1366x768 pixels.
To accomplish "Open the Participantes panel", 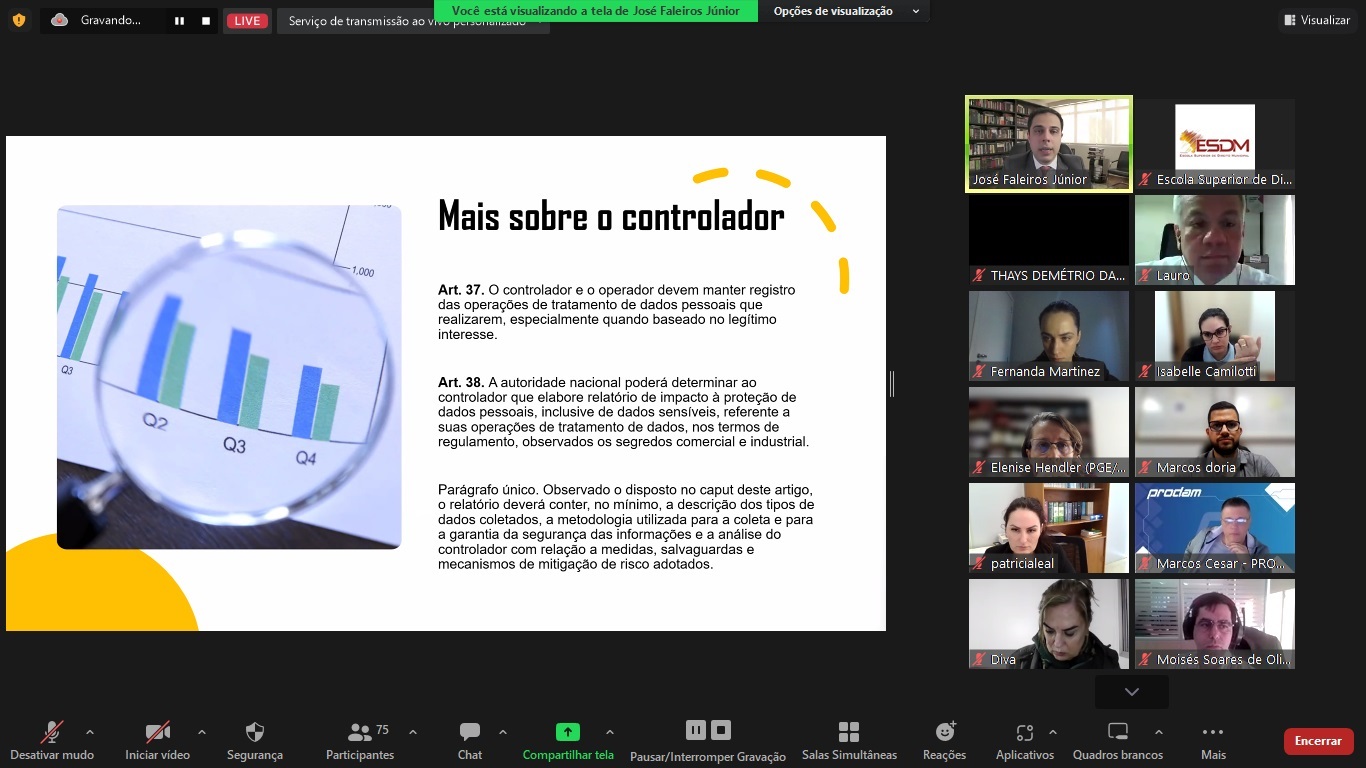I will point(360,741).
